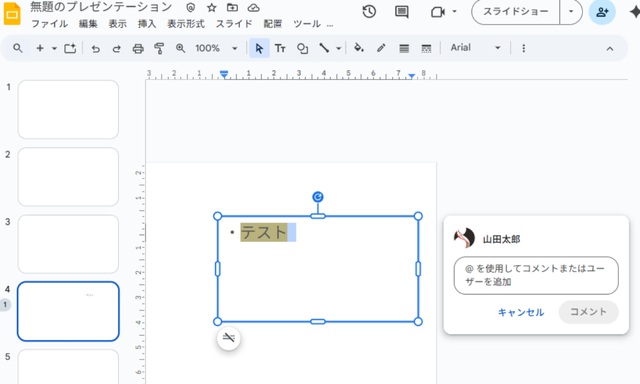640x384 pixels.
Task: Open the ファイル menu
Action: pyautogui.click(x=49, y=24)
